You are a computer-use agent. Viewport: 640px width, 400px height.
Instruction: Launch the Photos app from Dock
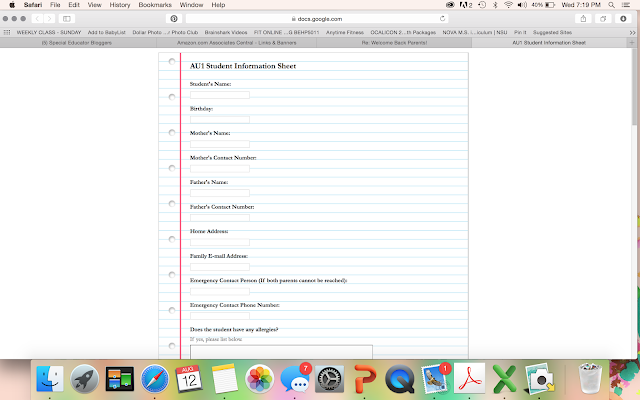click(x=259, y=379)
